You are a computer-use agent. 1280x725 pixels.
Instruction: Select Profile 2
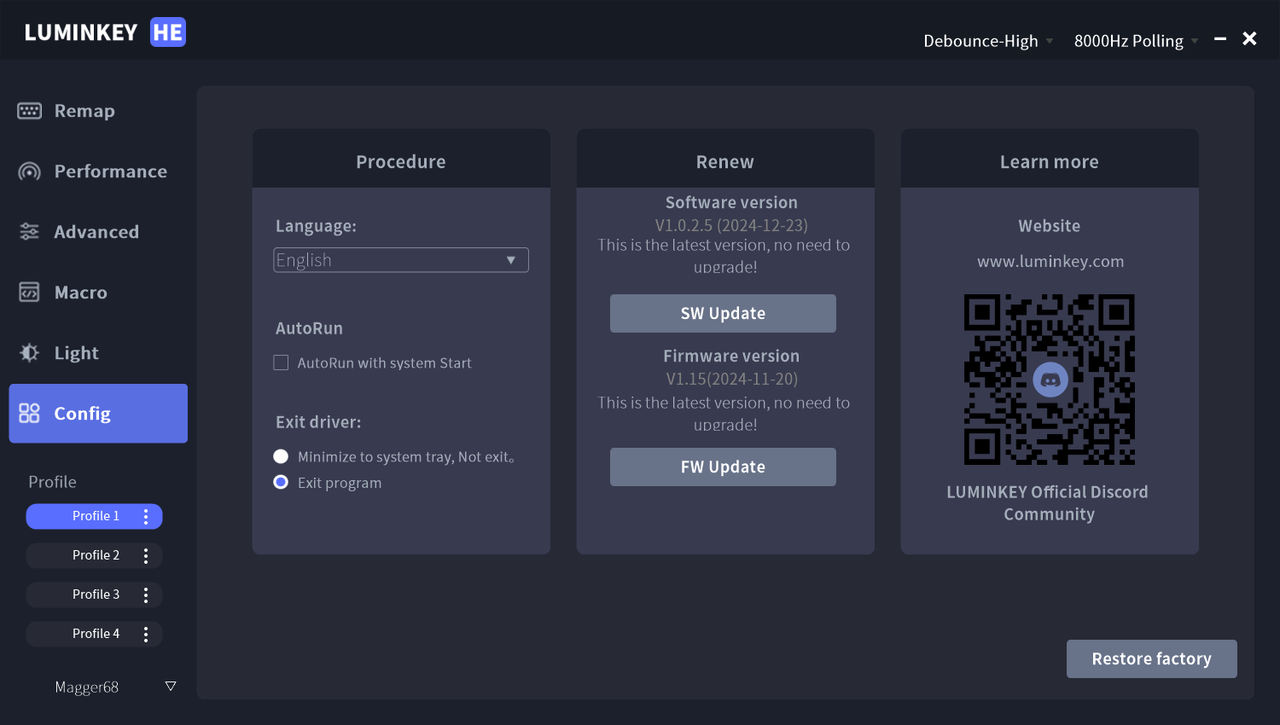[94, 555]
